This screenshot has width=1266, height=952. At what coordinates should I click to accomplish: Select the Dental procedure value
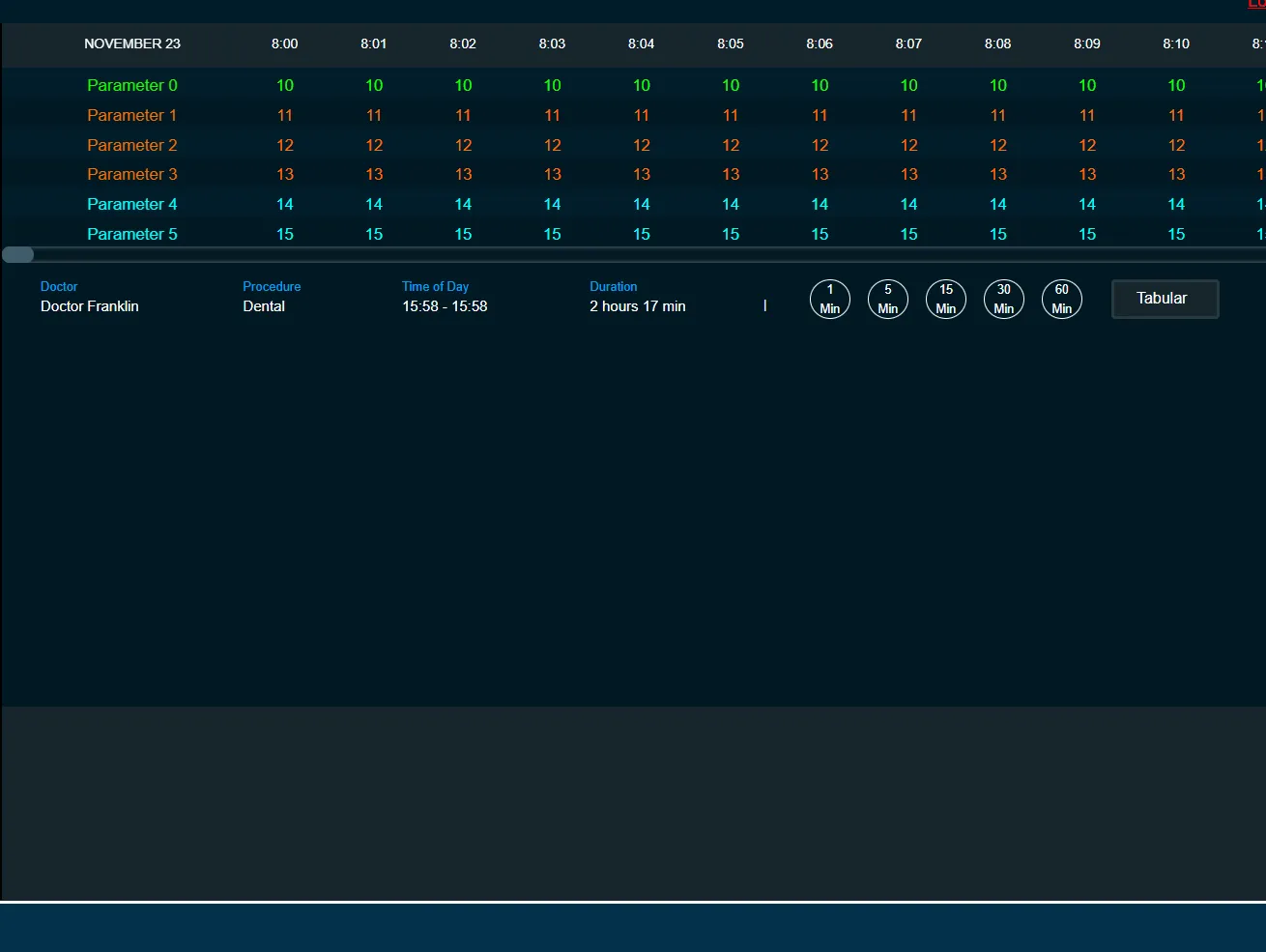[264, 306]
